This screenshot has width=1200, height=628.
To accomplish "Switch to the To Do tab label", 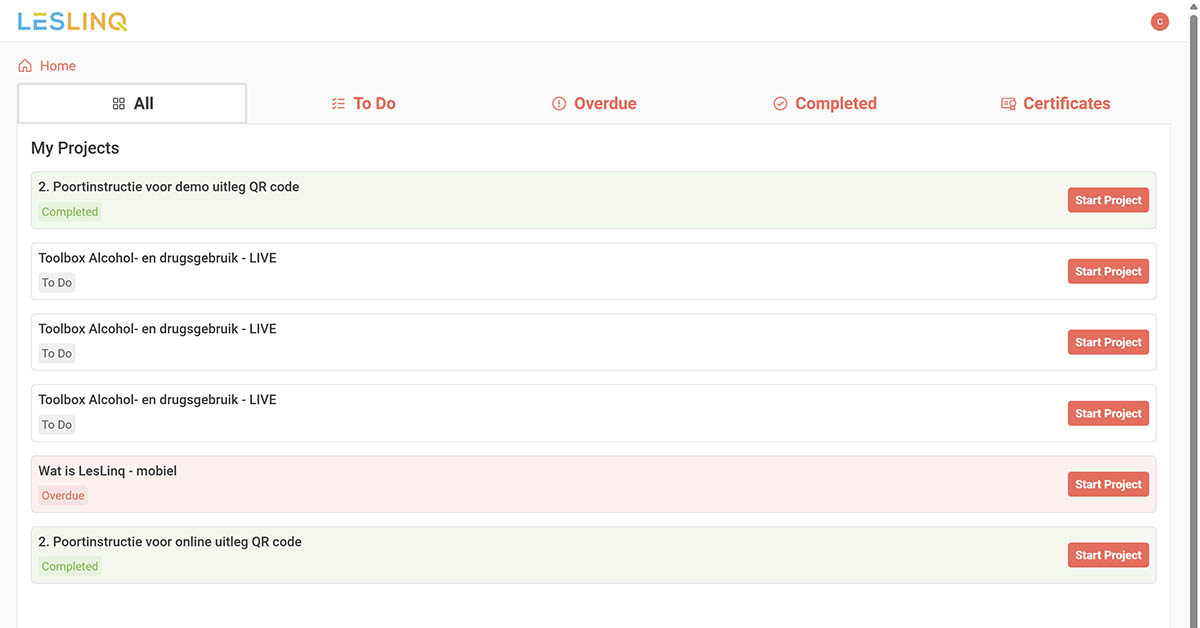I will click(x=374, y=104).
